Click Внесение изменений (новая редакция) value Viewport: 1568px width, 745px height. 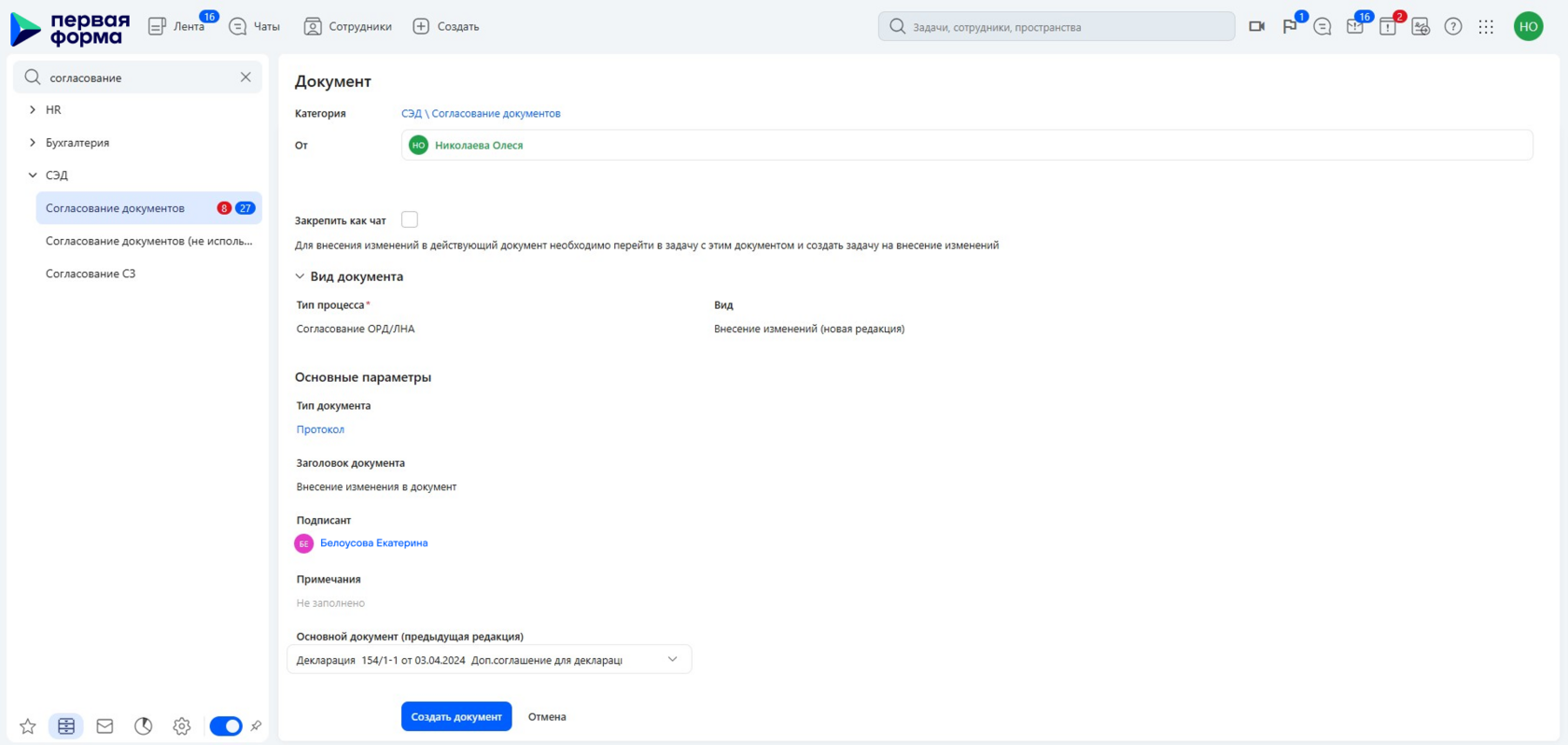809,329
